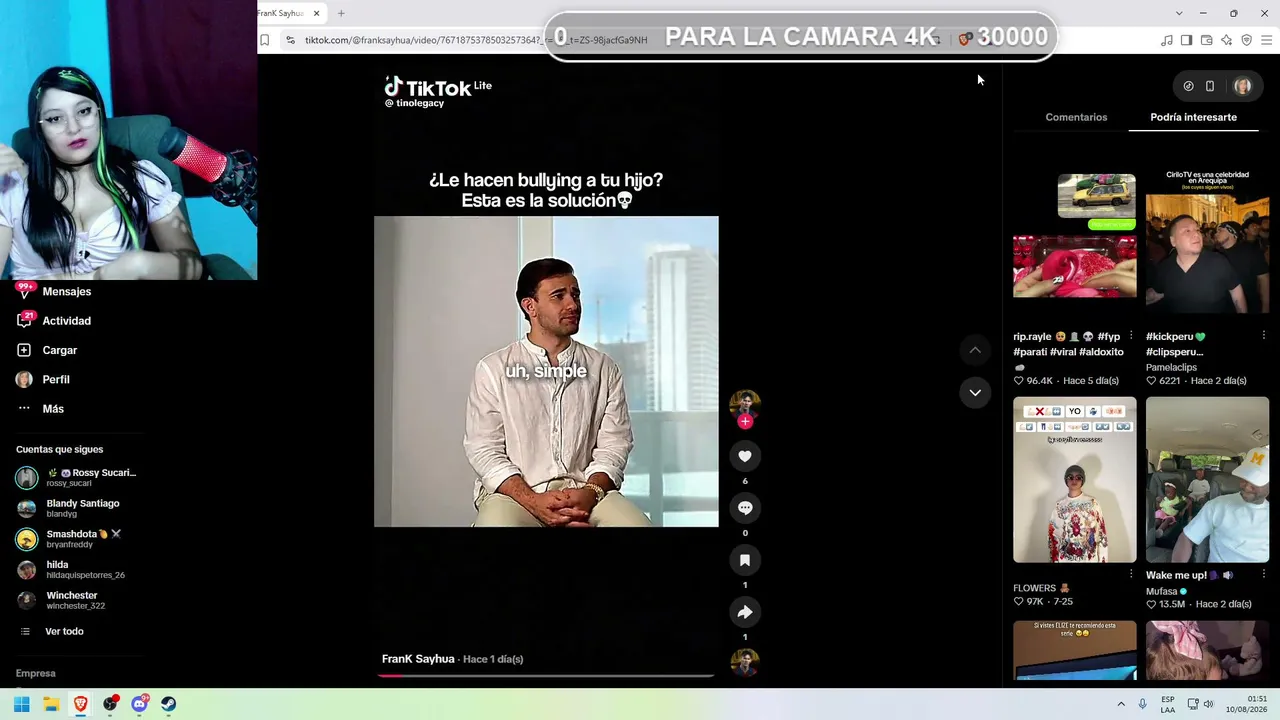Open Winchester followed account
This screenshot has height=720, width=1280.
tap(61, 600)
